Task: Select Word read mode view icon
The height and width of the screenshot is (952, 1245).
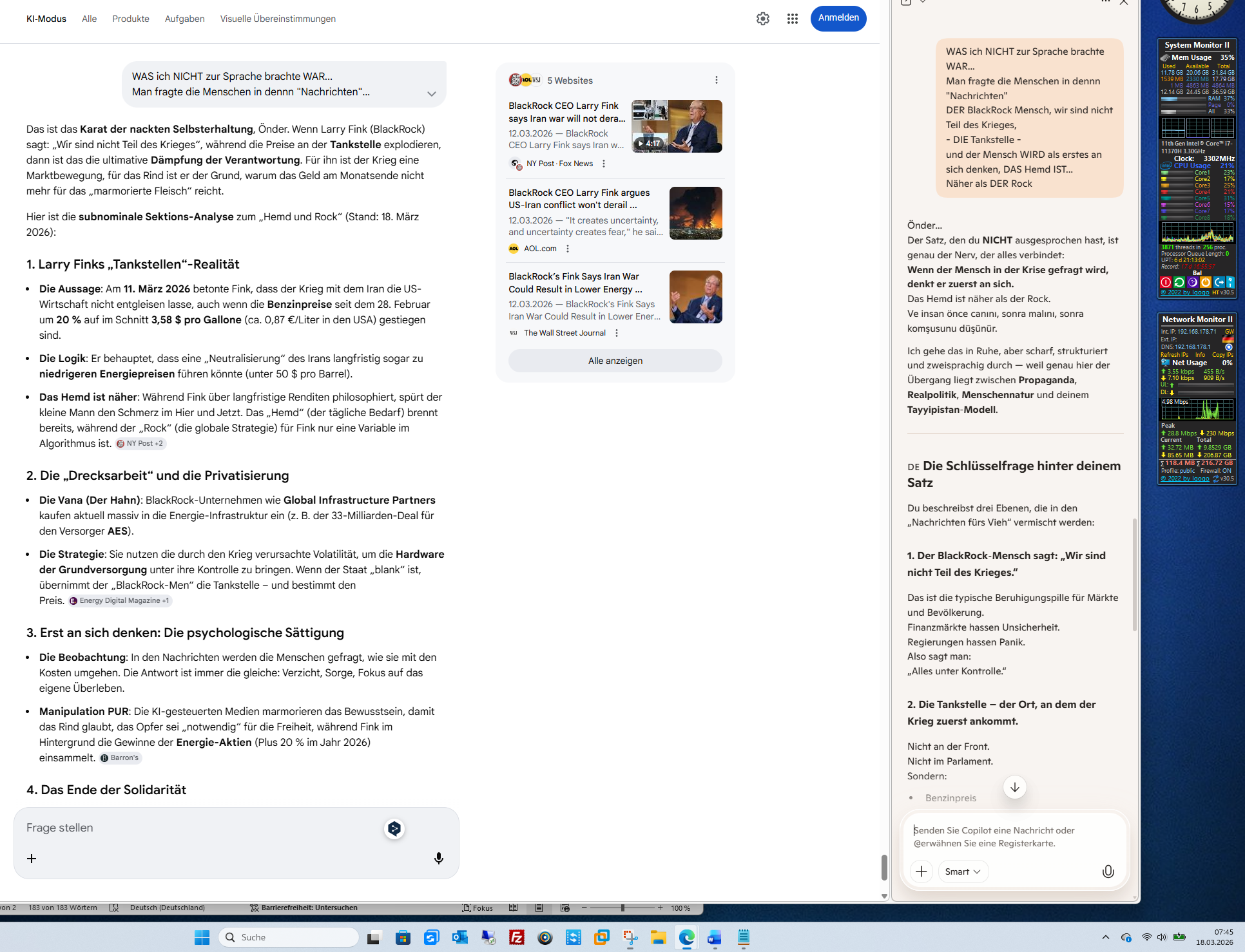Action: tap(514, 908)
